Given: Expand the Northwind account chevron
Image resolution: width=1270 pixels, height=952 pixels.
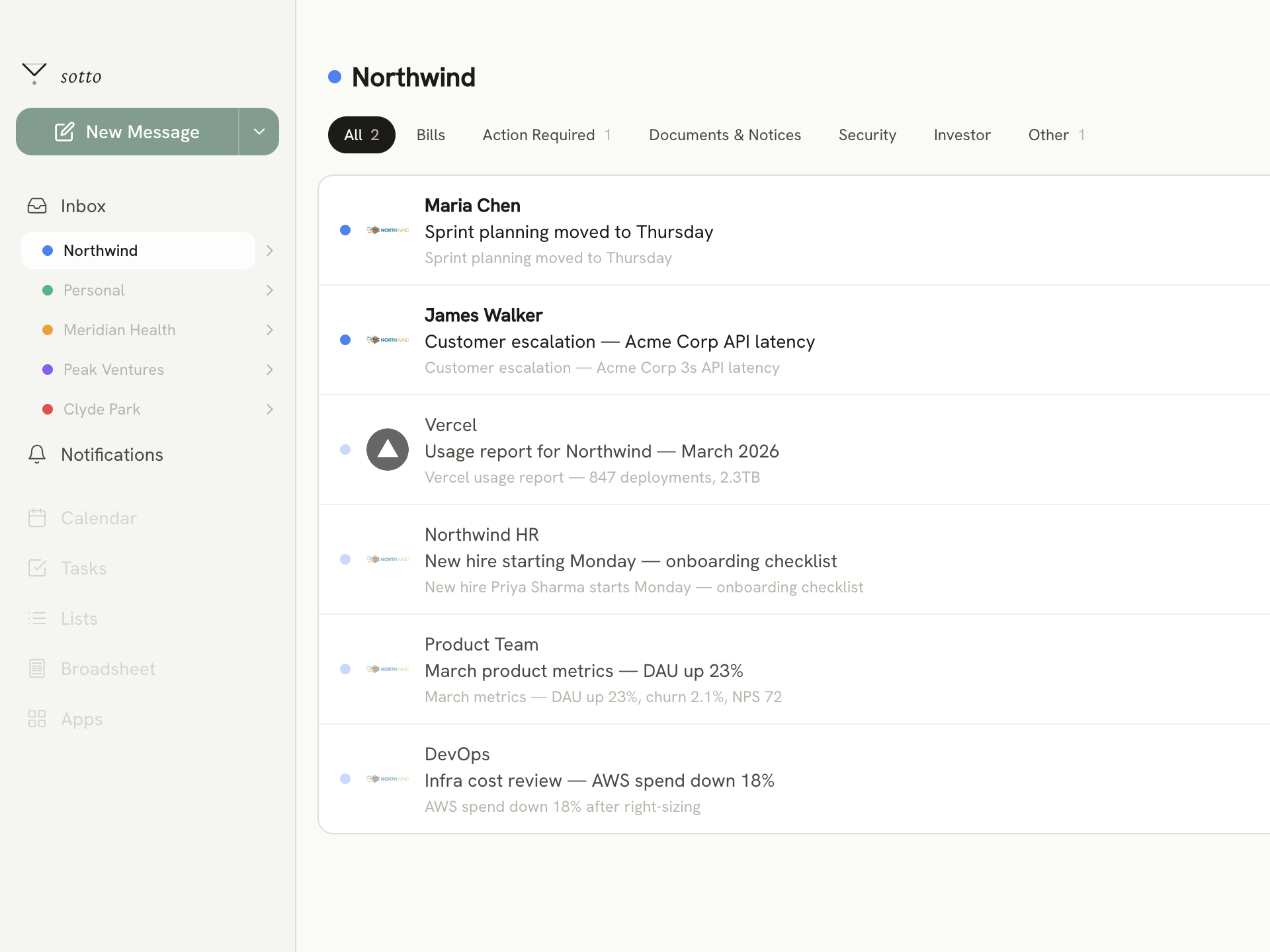Looking at the screenshot, I should click(269, 250).
